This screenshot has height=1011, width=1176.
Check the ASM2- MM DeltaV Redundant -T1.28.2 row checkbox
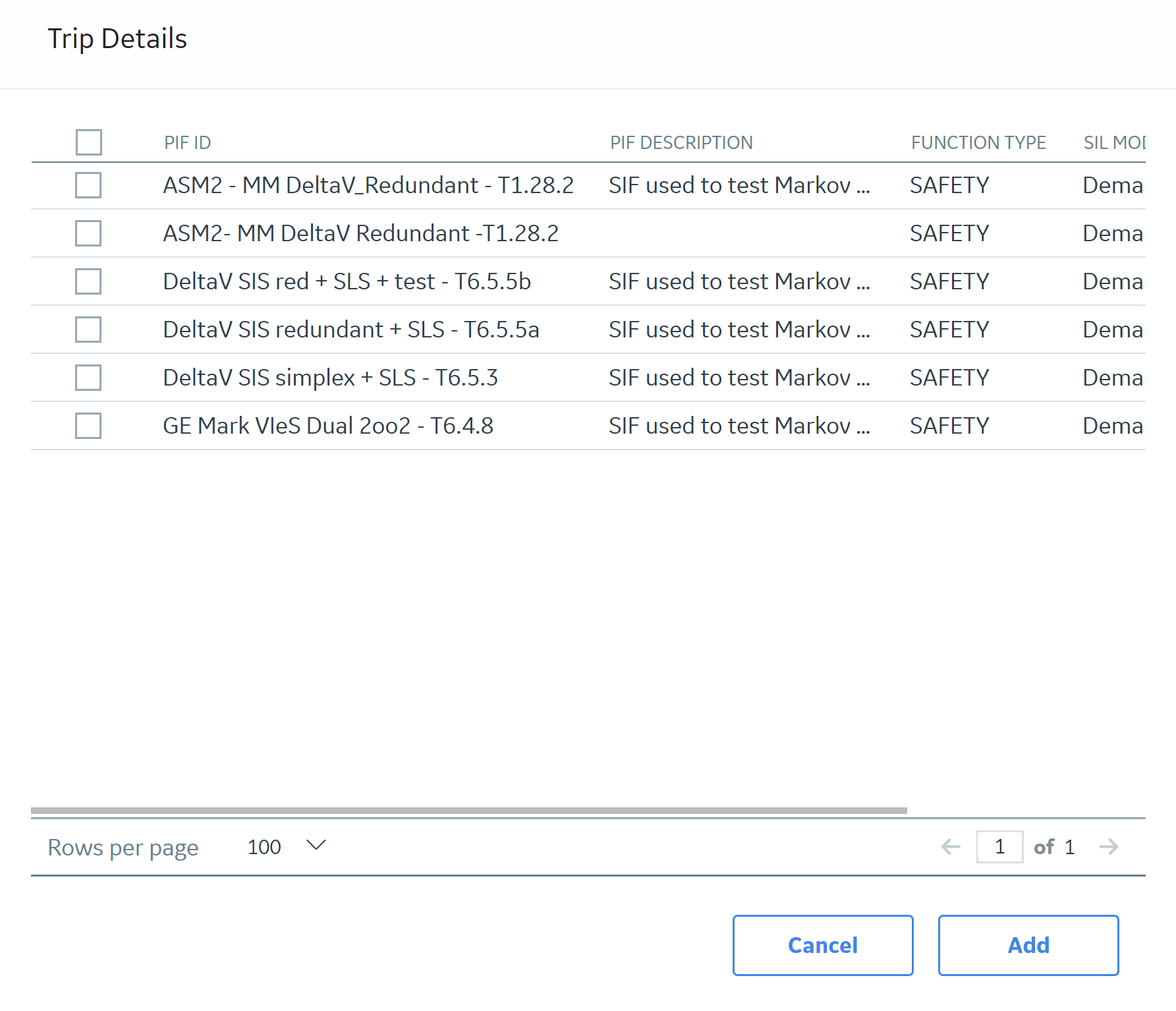88,233
